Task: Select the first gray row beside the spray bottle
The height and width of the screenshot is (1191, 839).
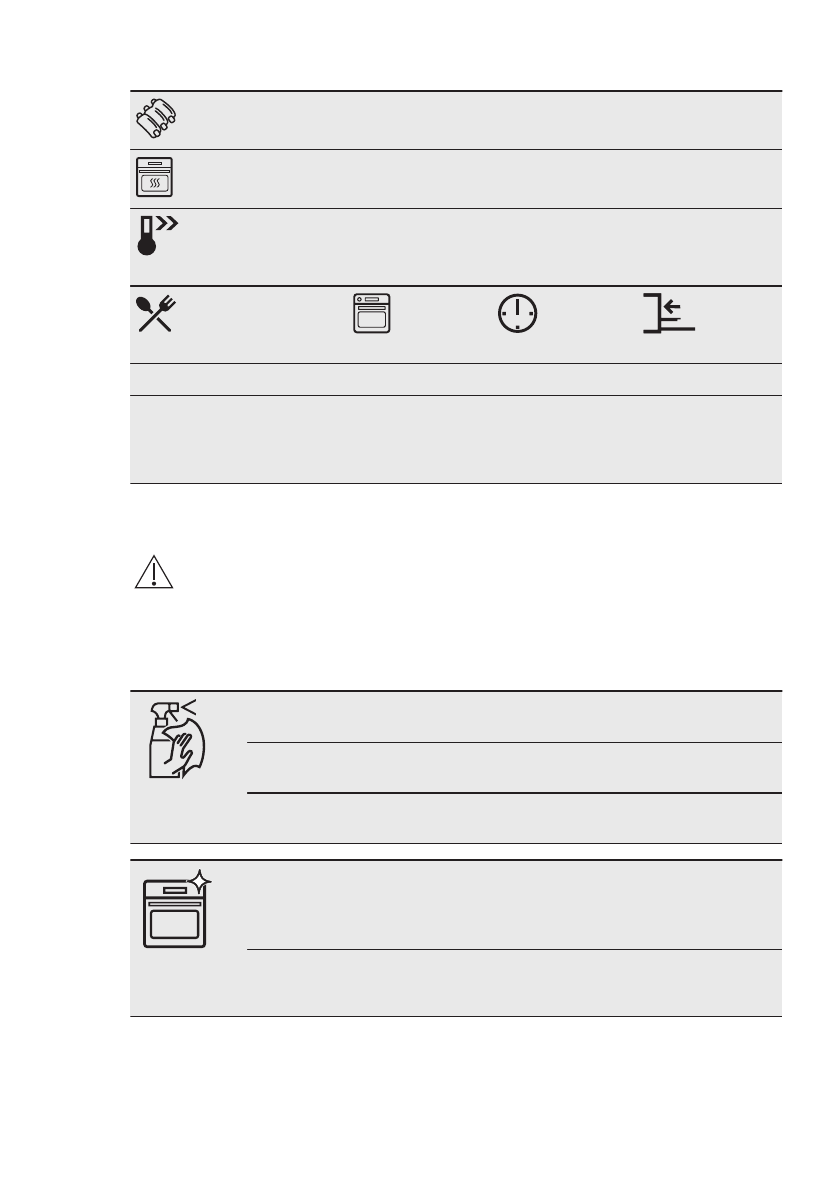Action: tap(512, 717)
